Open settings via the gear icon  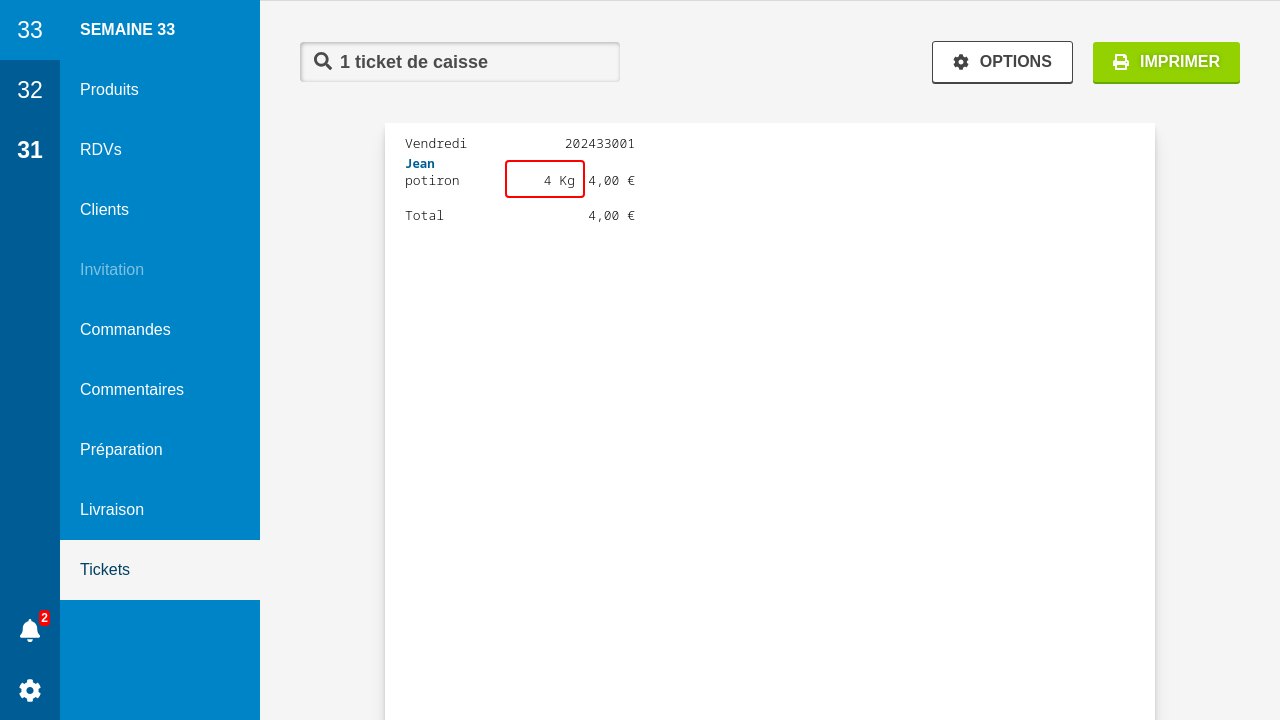point(30,690)
